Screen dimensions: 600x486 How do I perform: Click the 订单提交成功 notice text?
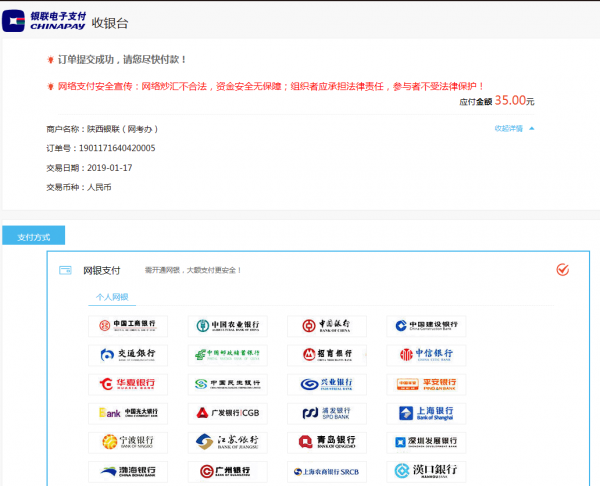tap(122, 60)
